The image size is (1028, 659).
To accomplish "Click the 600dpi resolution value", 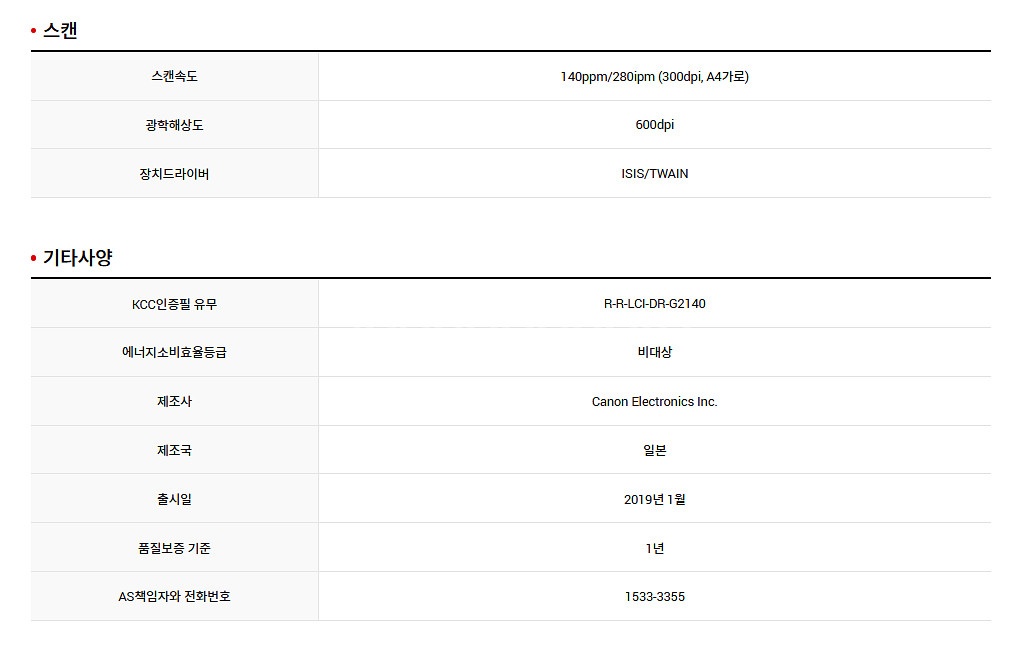I will pyautogui.click(x=654, y=125).
